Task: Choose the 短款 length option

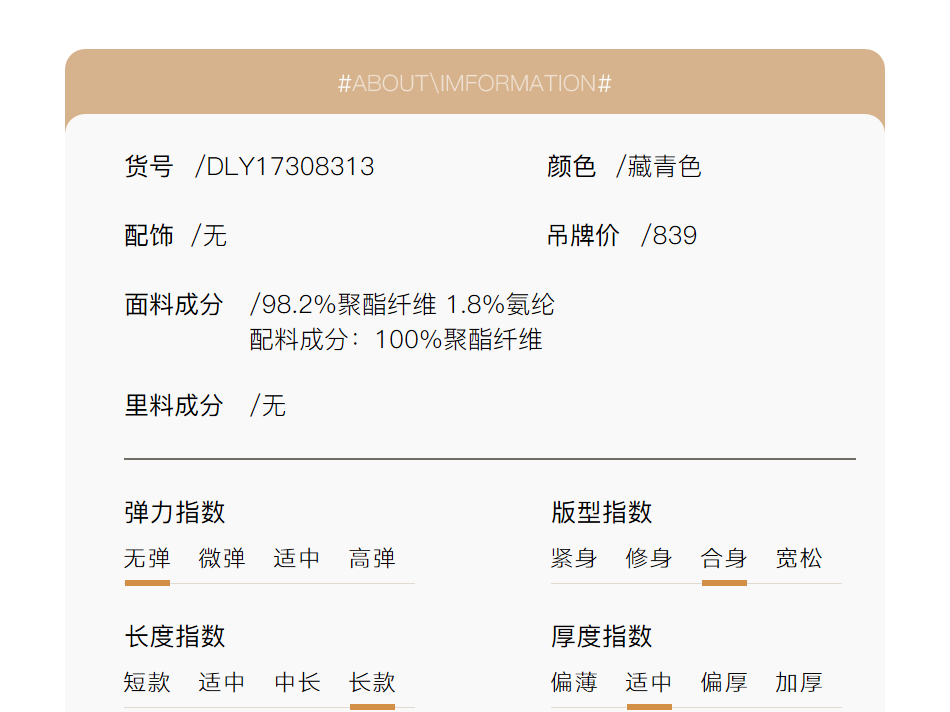Action: point(147,683)
